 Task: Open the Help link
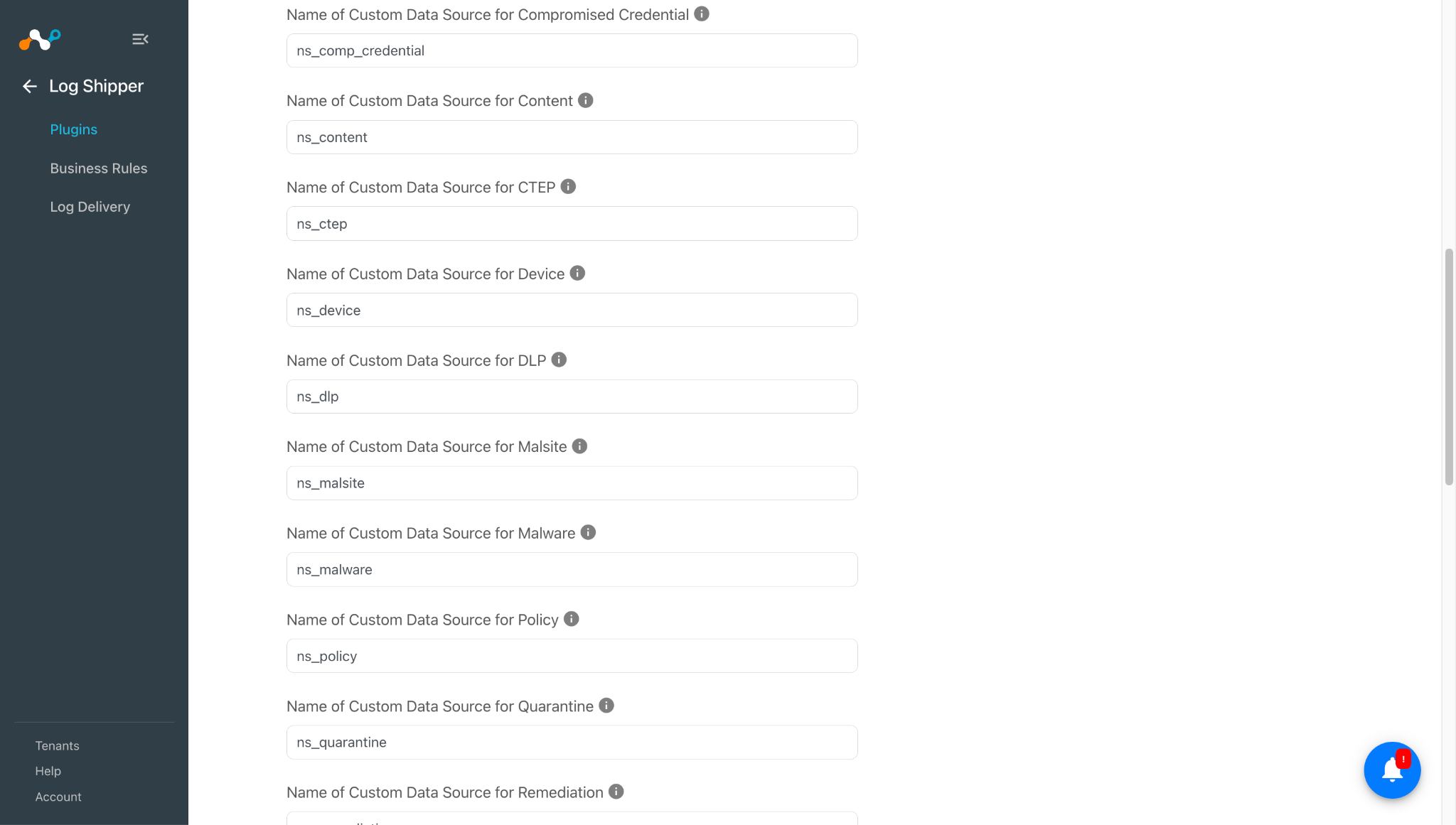pos(48,771)
